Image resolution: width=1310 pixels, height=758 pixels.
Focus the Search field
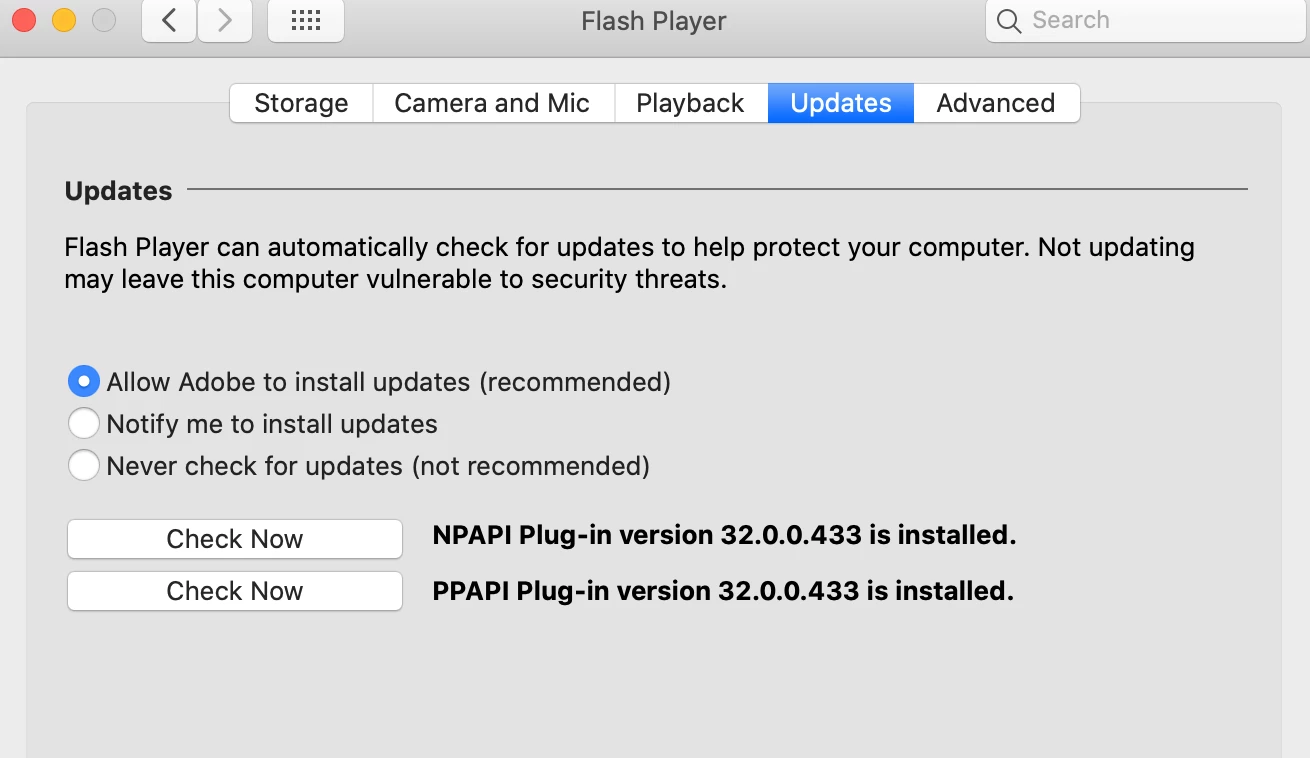[1146, 21]
